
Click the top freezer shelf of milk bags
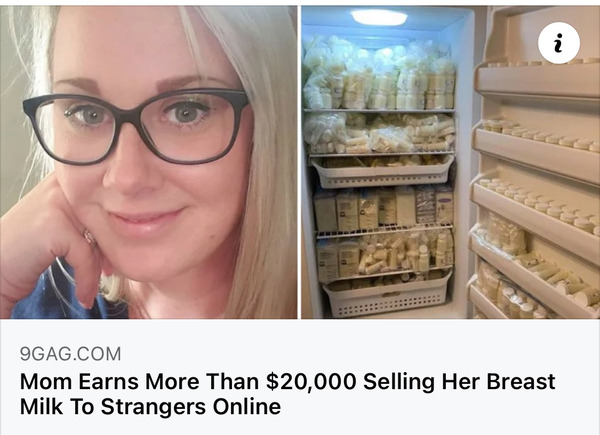[379, 73]
